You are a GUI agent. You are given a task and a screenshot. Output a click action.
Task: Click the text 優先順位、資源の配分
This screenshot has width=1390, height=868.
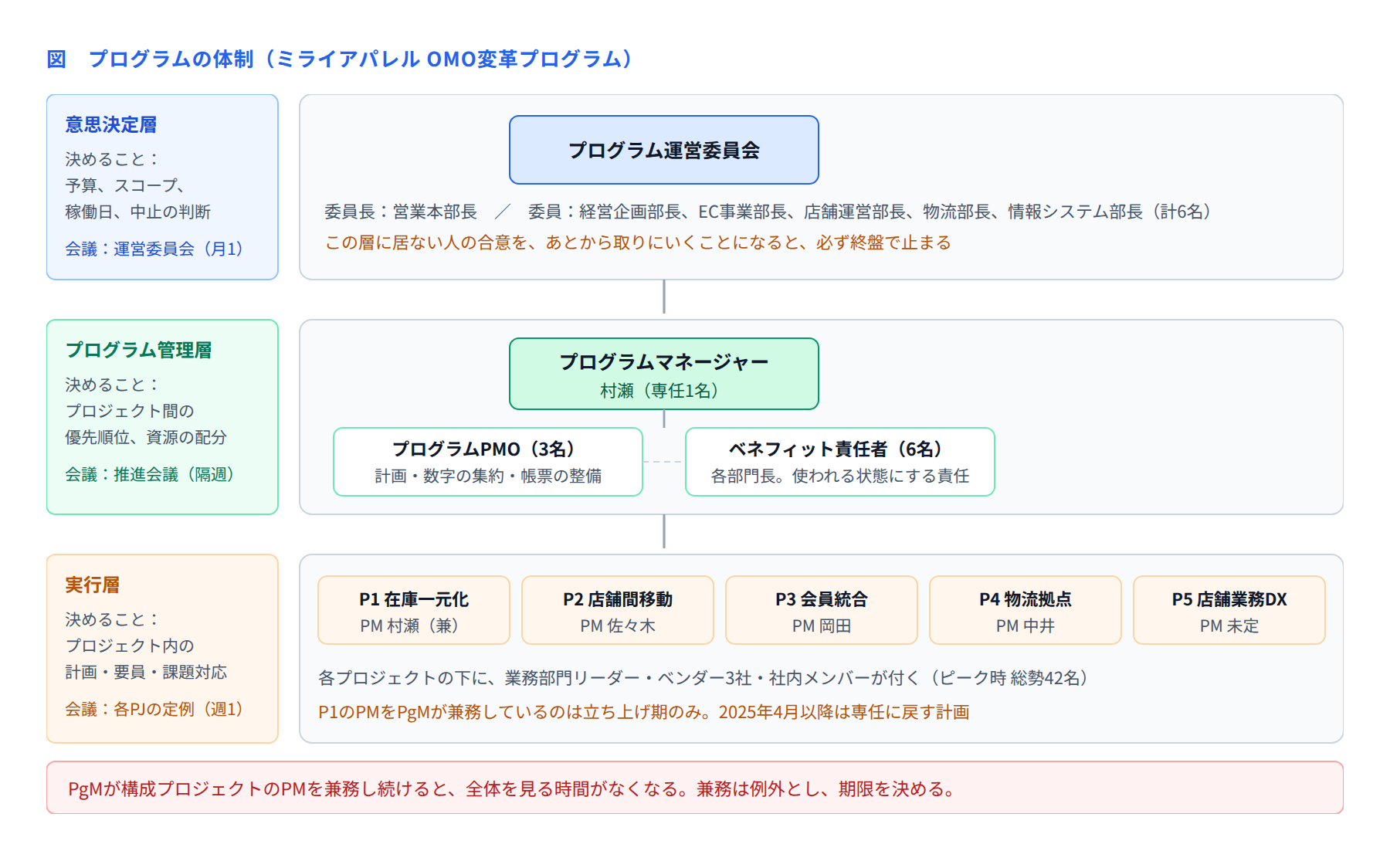click(x=146, y=437)
